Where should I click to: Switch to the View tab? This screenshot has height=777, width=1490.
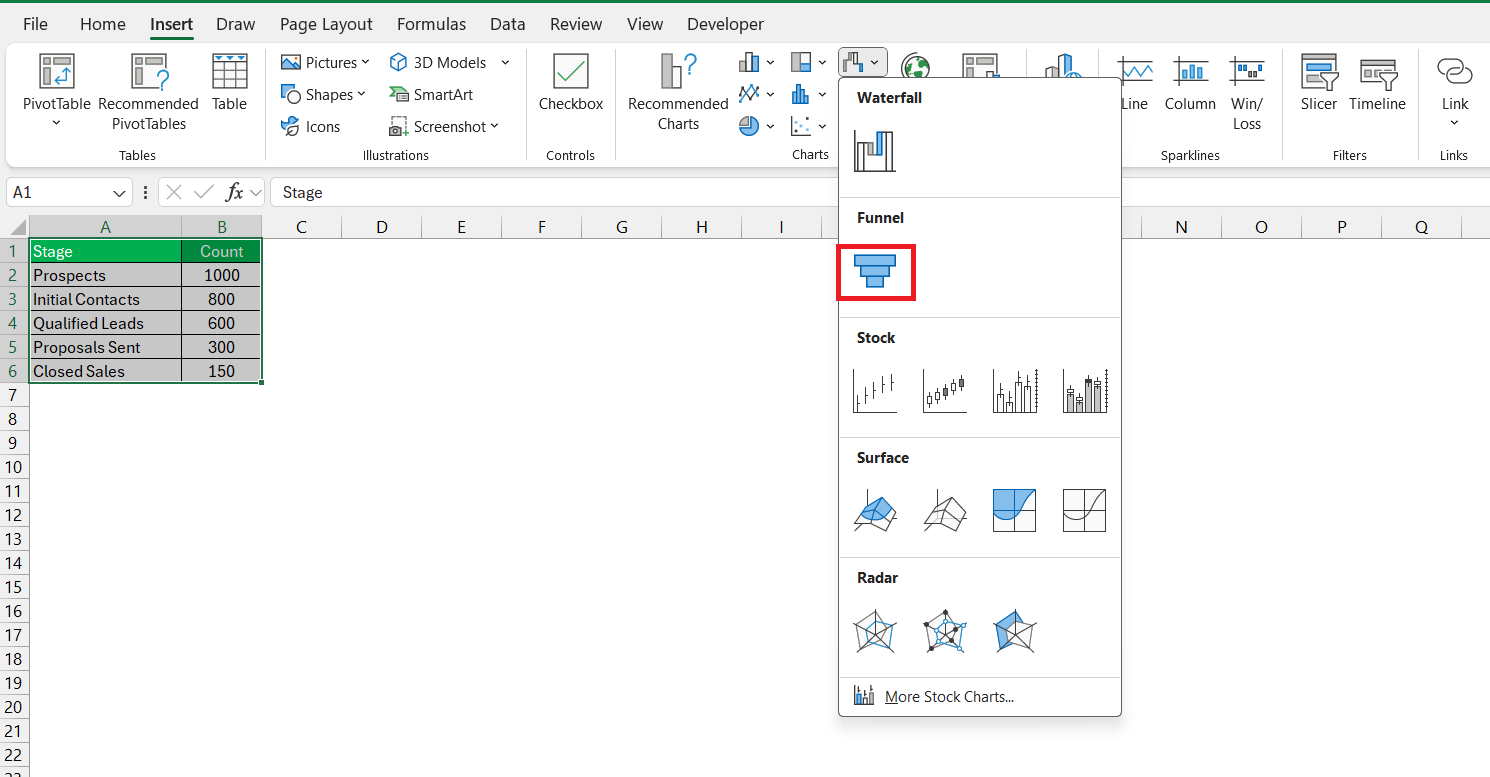pyautogui.click(x=645, y=24)
